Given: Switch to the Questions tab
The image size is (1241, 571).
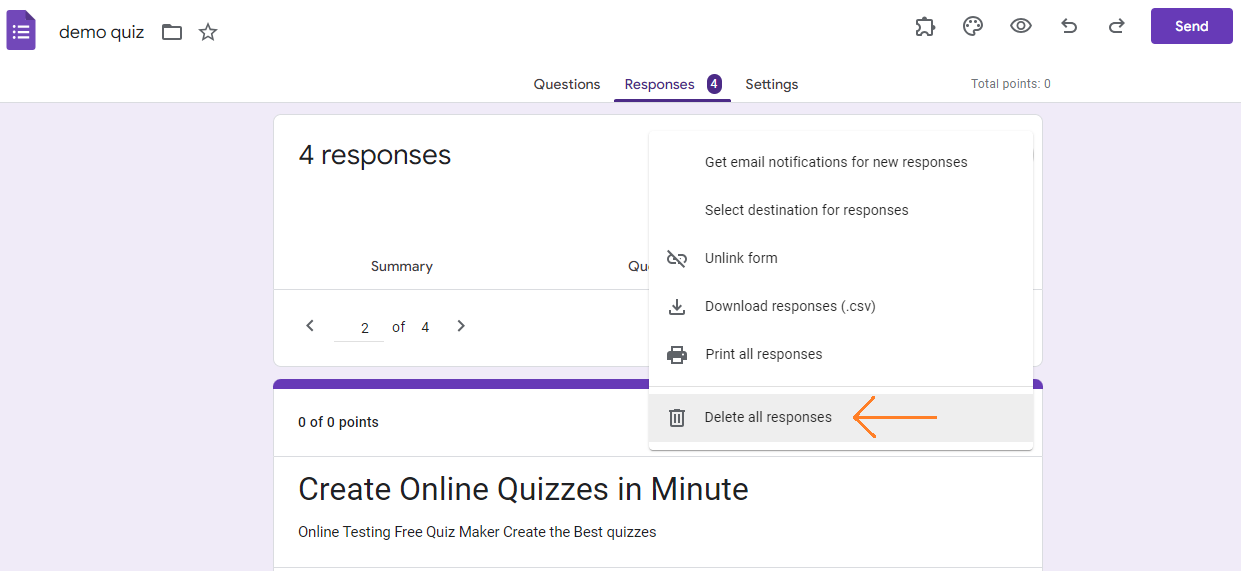Looking at the screenshot, I should [x=566, y=84].
